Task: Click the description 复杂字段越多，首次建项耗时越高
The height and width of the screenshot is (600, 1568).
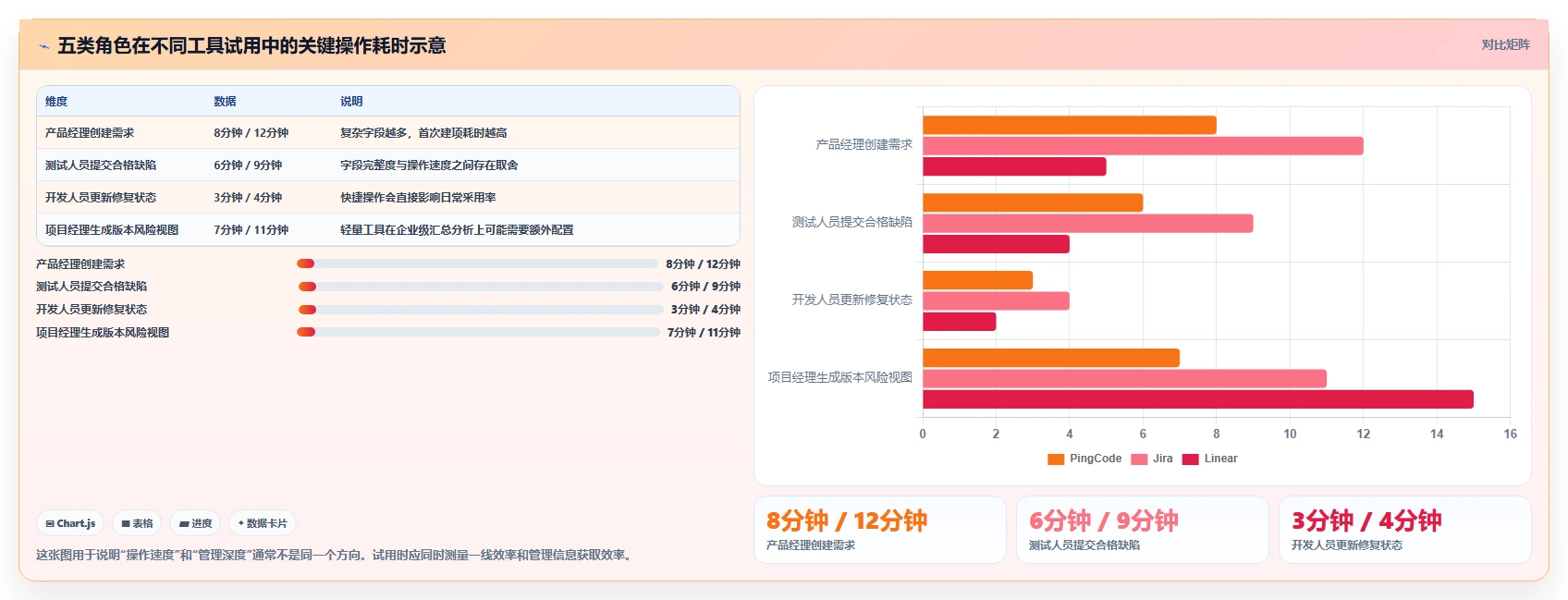Action: 423,133
